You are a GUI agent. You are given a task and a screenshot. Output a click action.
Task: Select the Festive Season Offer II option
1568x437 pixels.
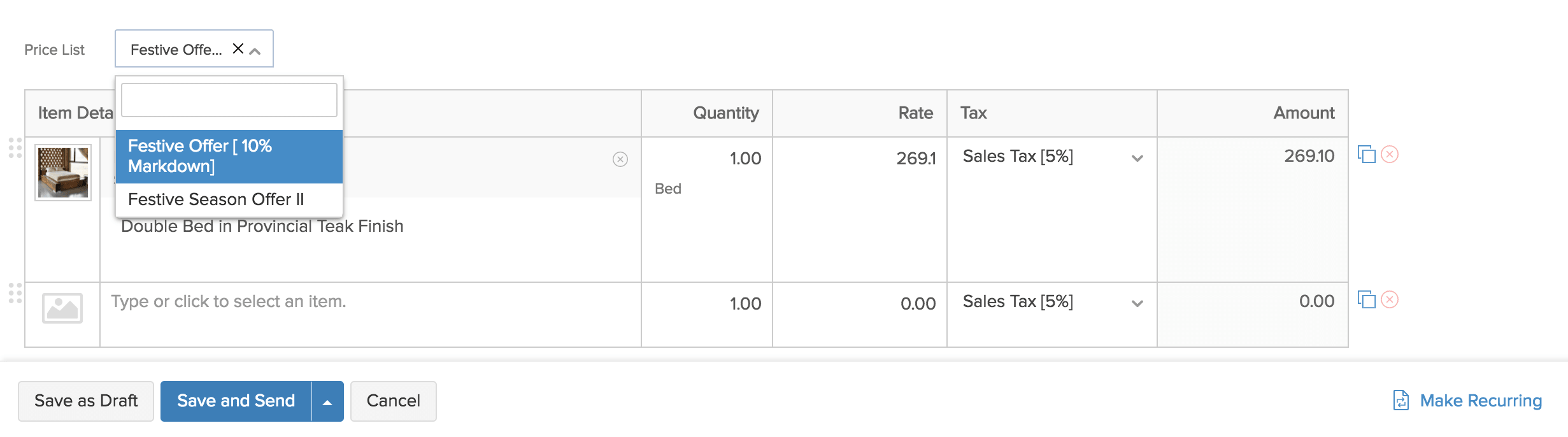pos(217,199)
